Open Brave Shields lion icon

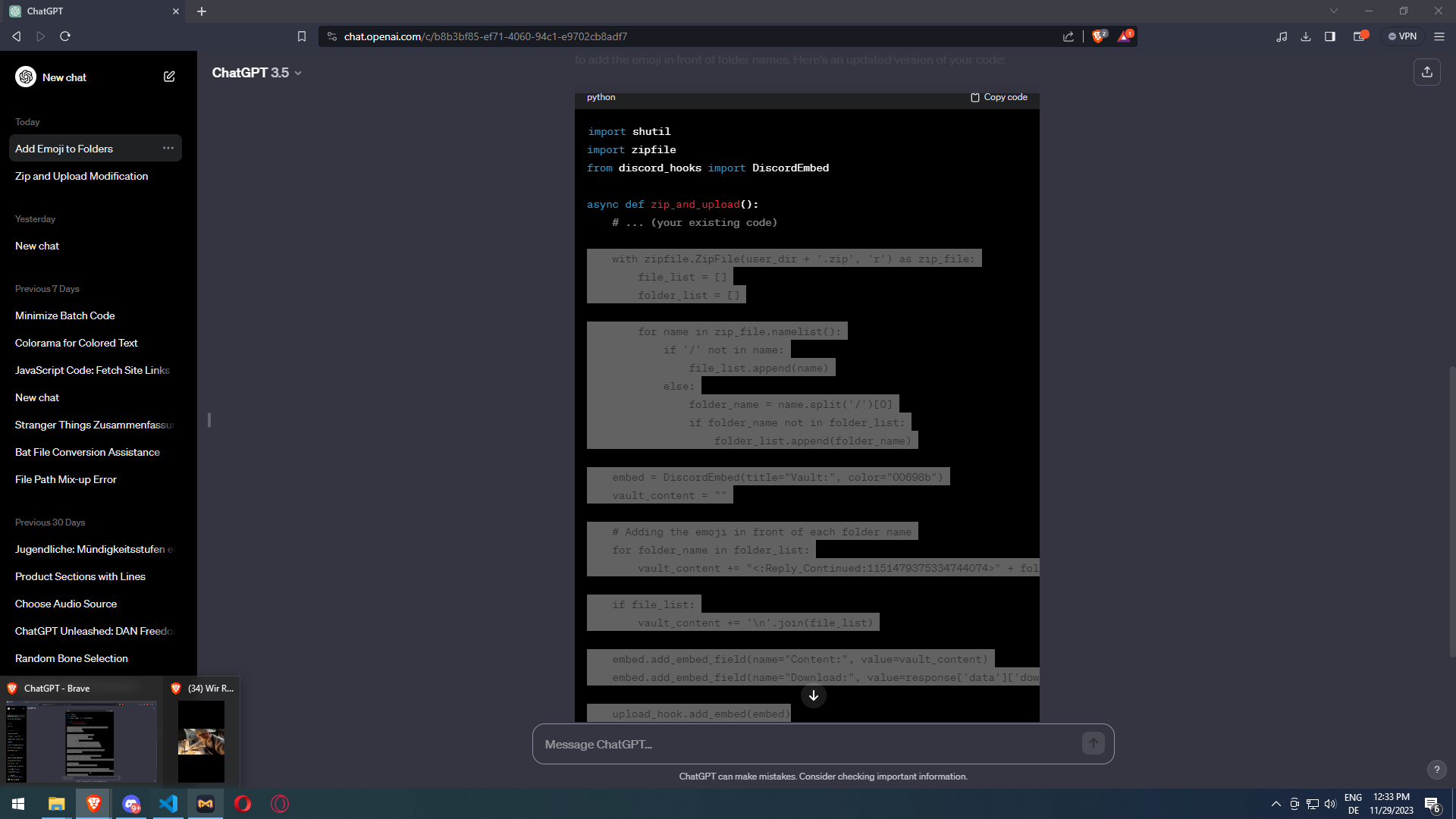pyautogui.click(x=1097, y=36)
